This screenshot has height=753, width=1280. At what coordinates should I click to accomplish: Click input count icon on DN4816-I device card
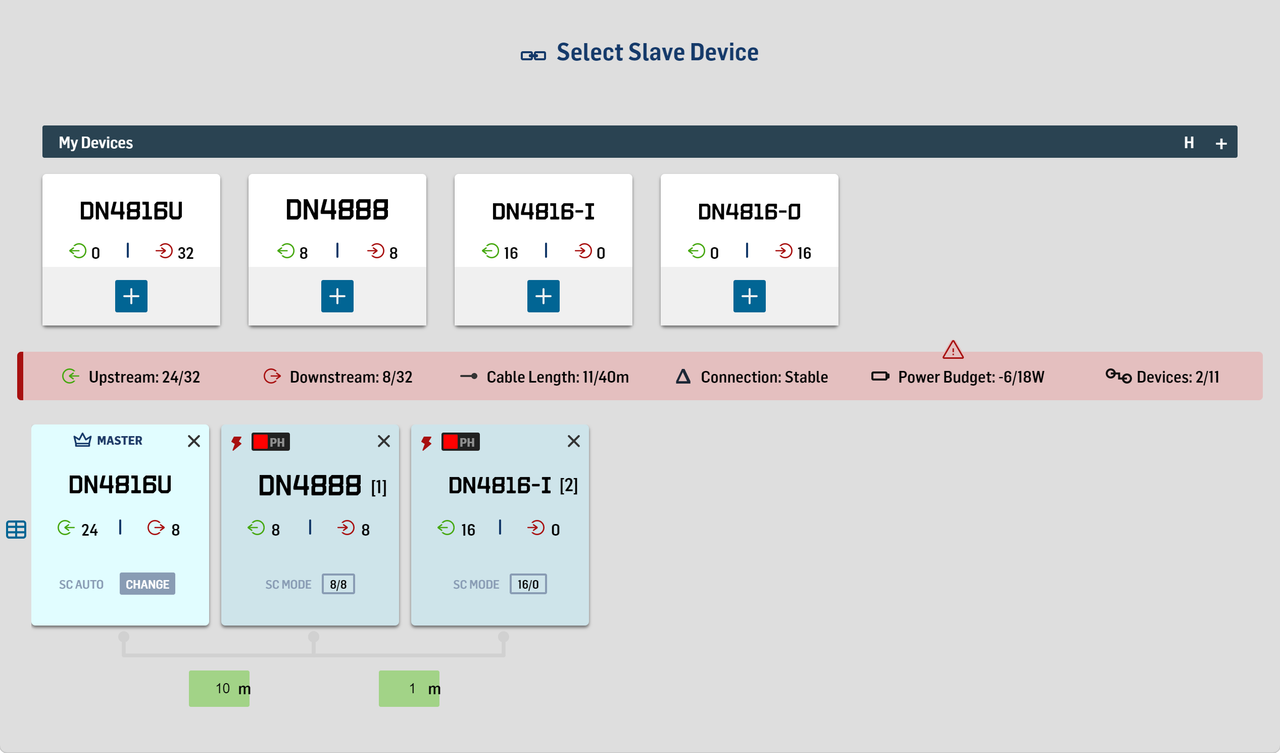(490, 251)
